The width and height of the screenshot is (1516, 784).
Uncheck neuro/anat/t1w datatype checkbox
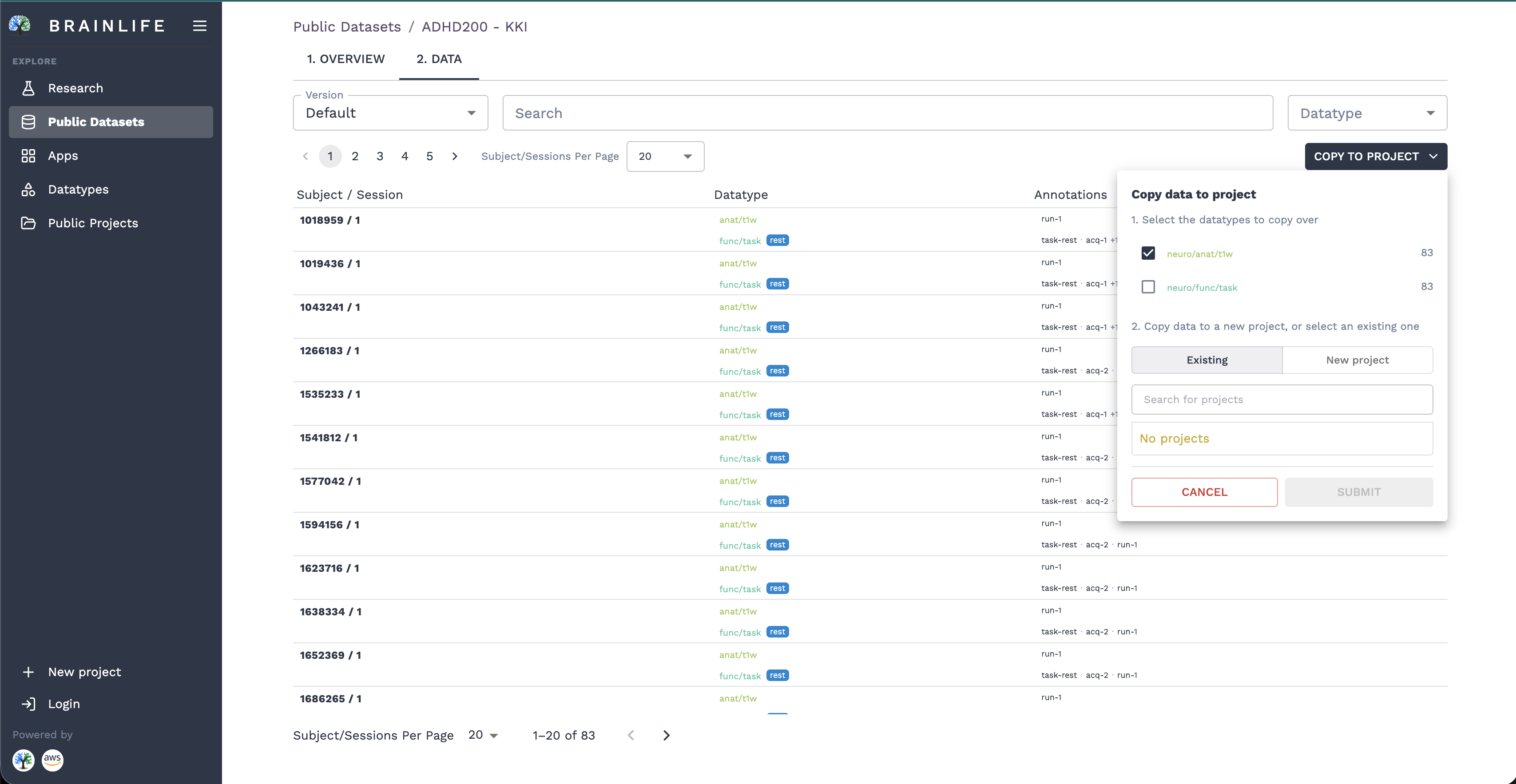pos(1147,253)
